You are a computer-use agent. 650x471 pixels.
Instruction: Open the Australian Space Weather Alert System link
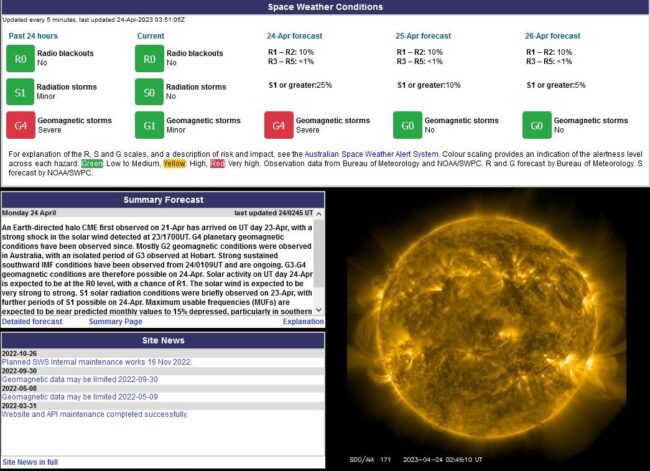pos(371,154)
